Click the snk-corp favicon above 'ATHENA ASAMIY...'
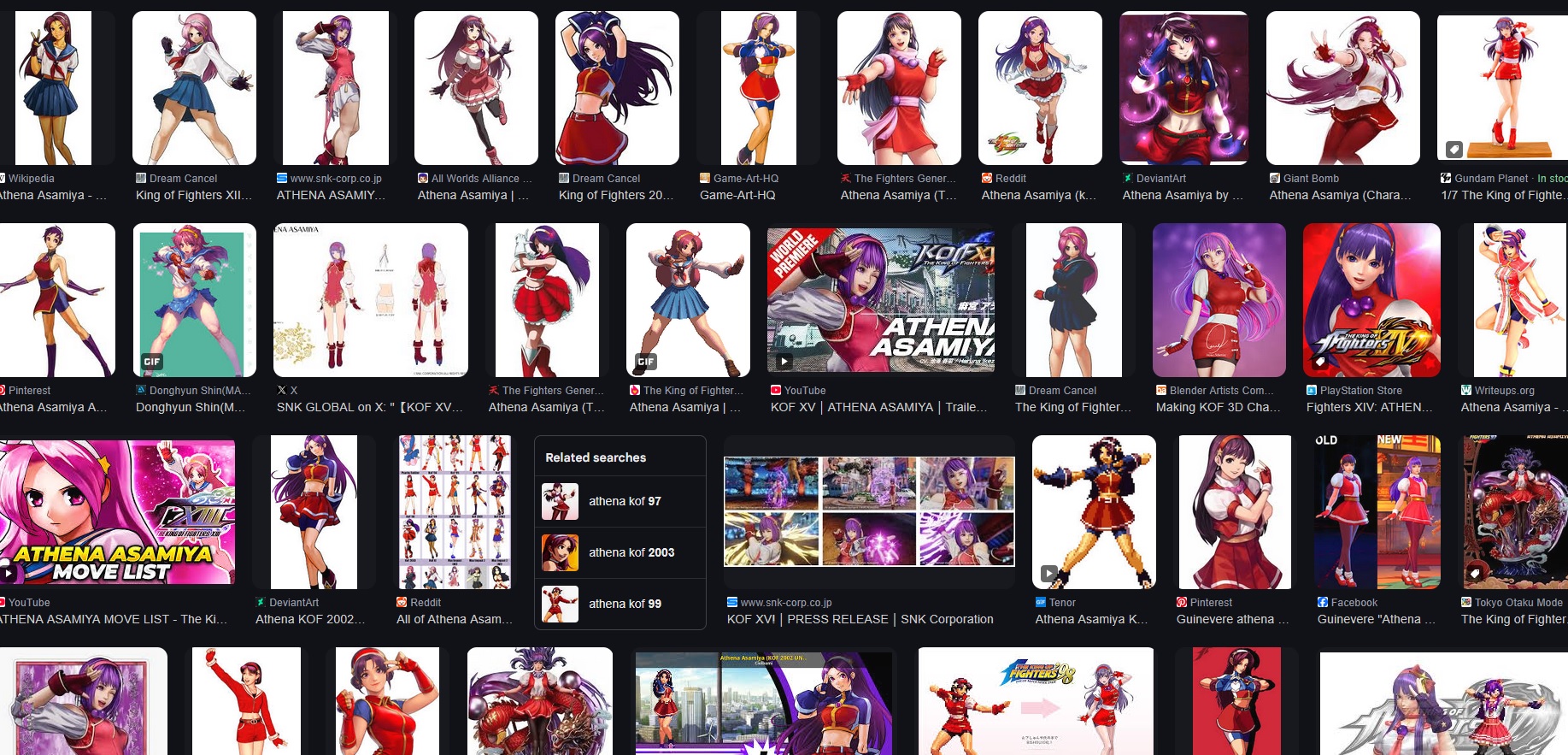This screenshot has width=1568, height=755. pyautogui.click(x=282, y=178)
